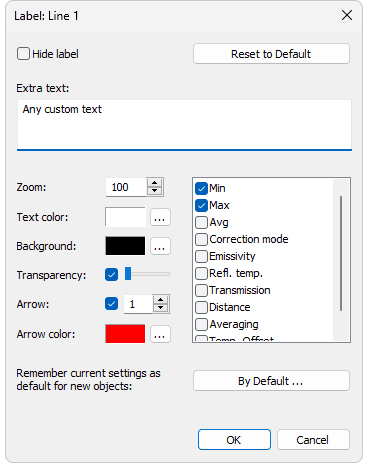Enable the Correction mode checkbox
Image resolution: width=368 pixels, height=468 pixels.
tap(201, 239)
